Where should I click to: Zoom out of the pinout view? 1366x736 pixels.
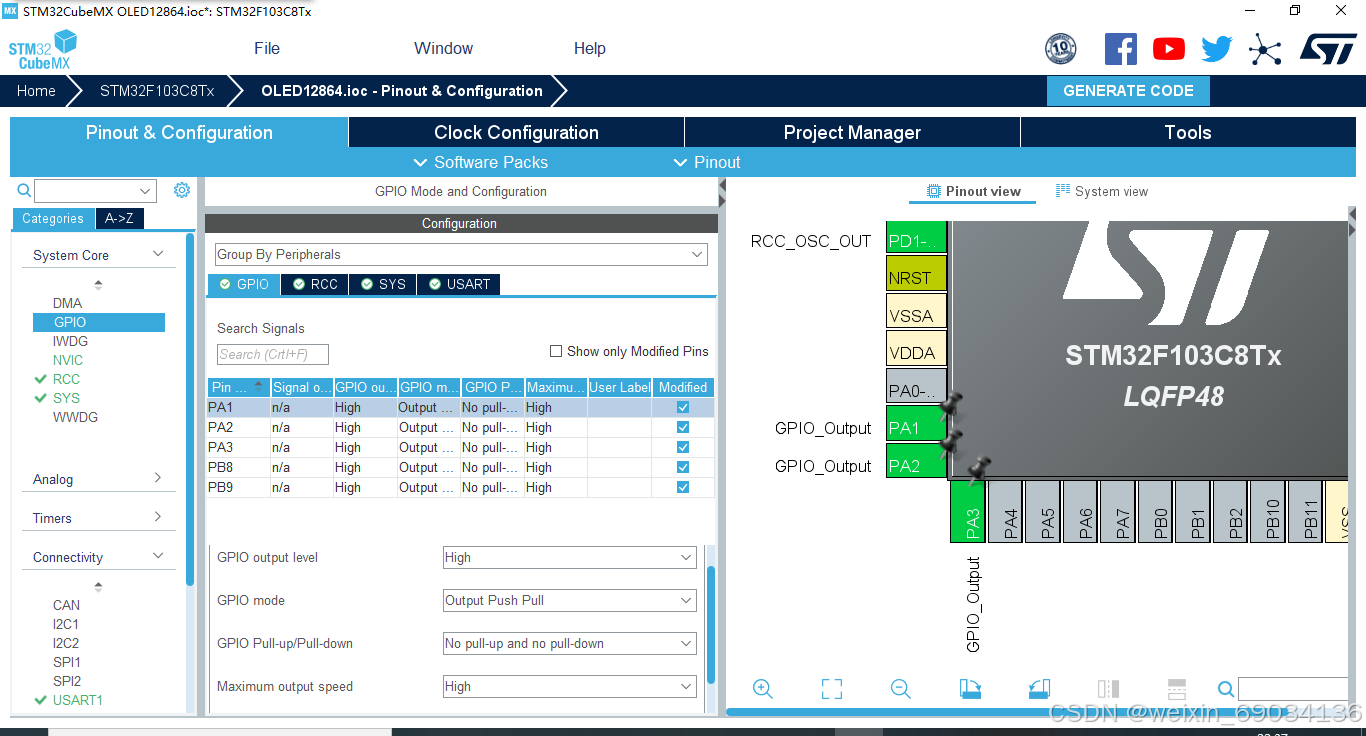[900, 688]
